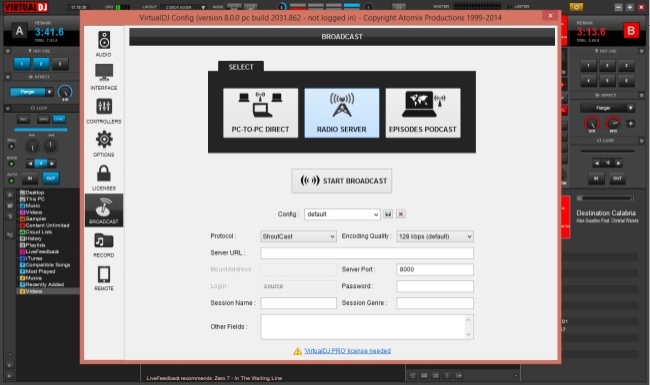The width and height of the screenshot is (650, 385).
Task: Open the Protocol dropdown showing ShoutCast
Action: click(x=298, y=236)
